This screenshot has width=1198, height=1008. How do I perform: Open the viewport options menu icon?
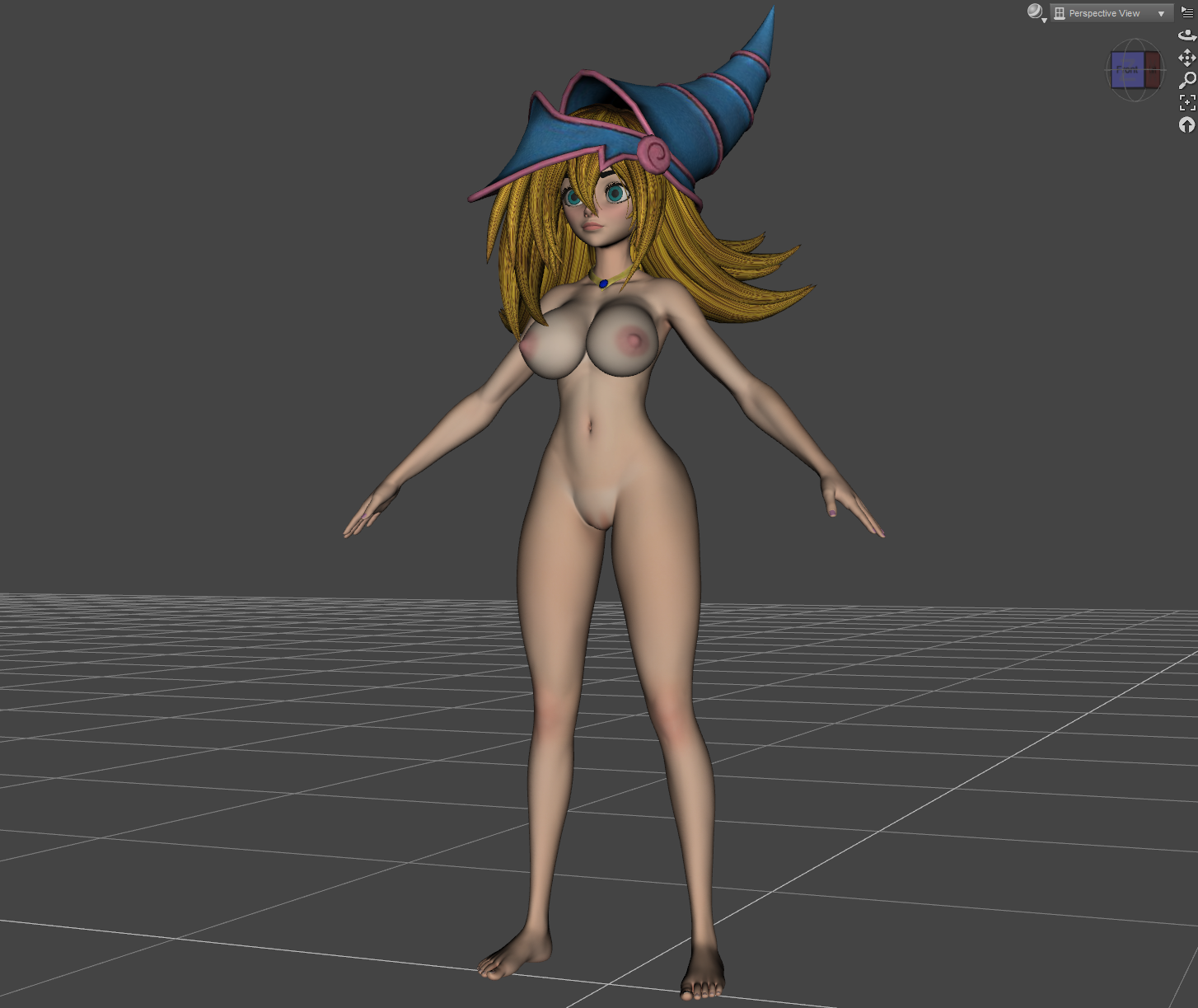pos(1187,12)
